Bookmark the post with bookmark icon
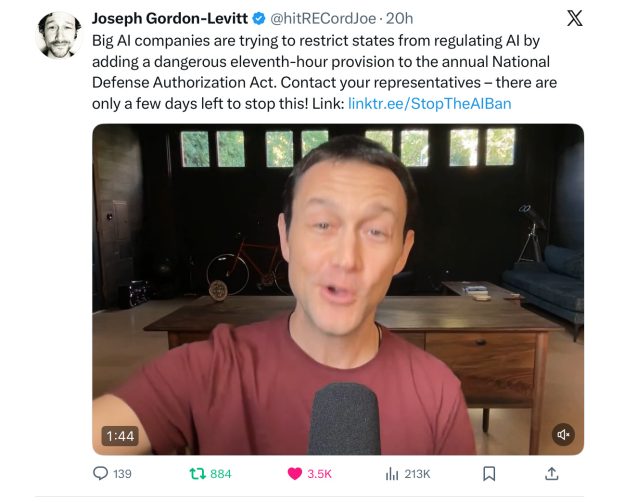The width and height of the screenshot is (624, 502). 489,474
